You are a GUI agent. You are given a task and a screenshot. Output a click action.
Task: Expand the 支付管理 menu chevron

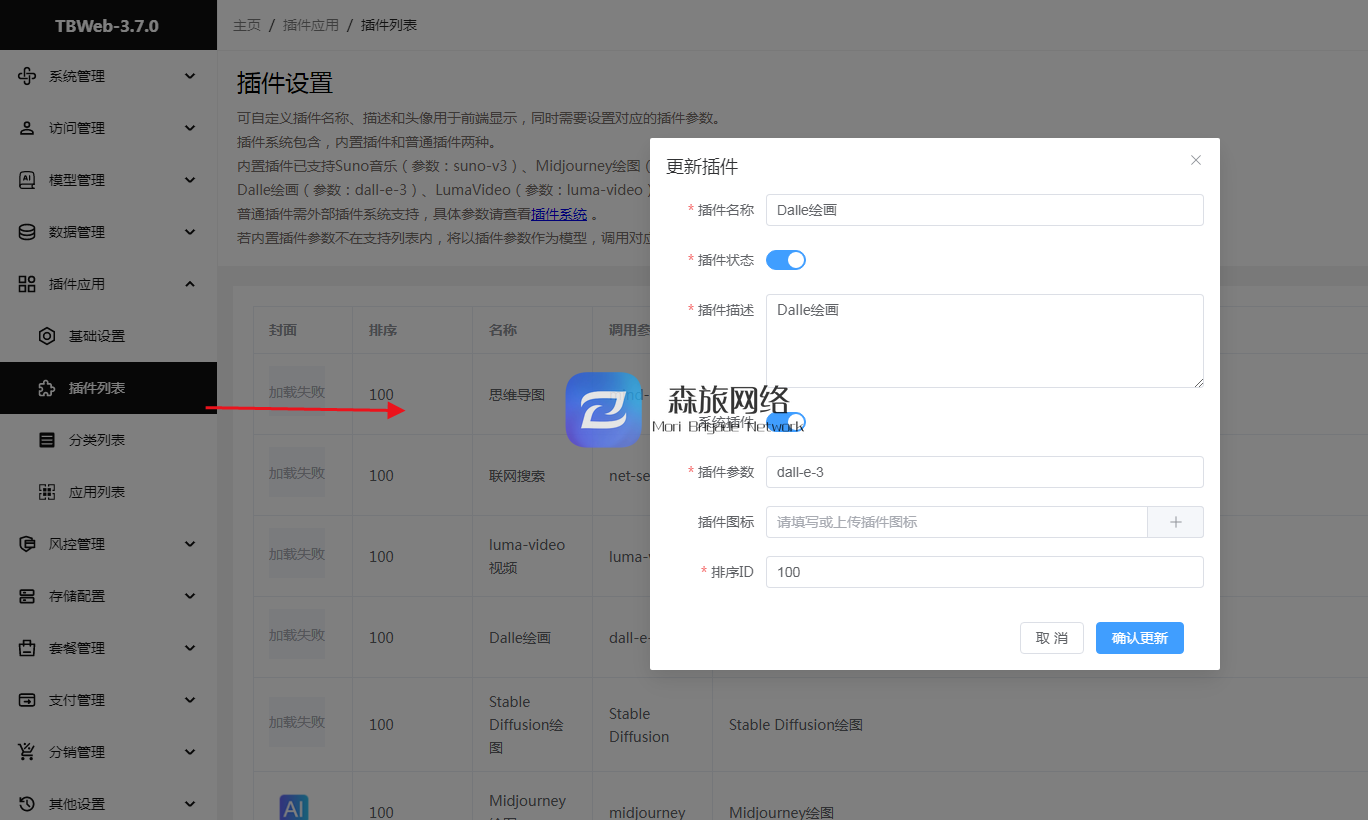point(190,700)
